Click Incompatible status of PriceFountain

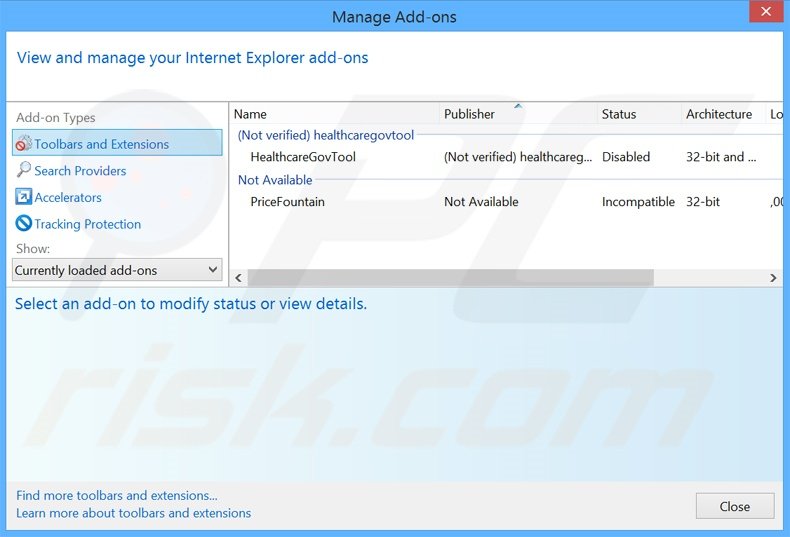click(638, 202)
